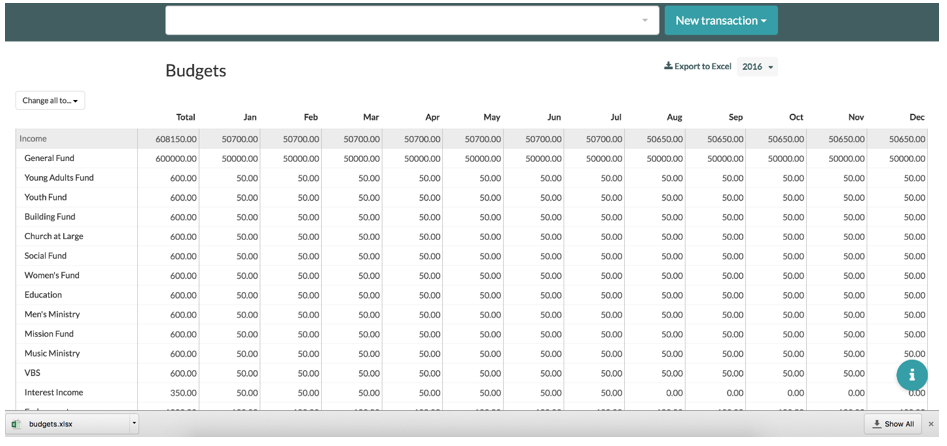Edit the General Fund January cell
Viewport: 947px width, 446px height.
230,158
